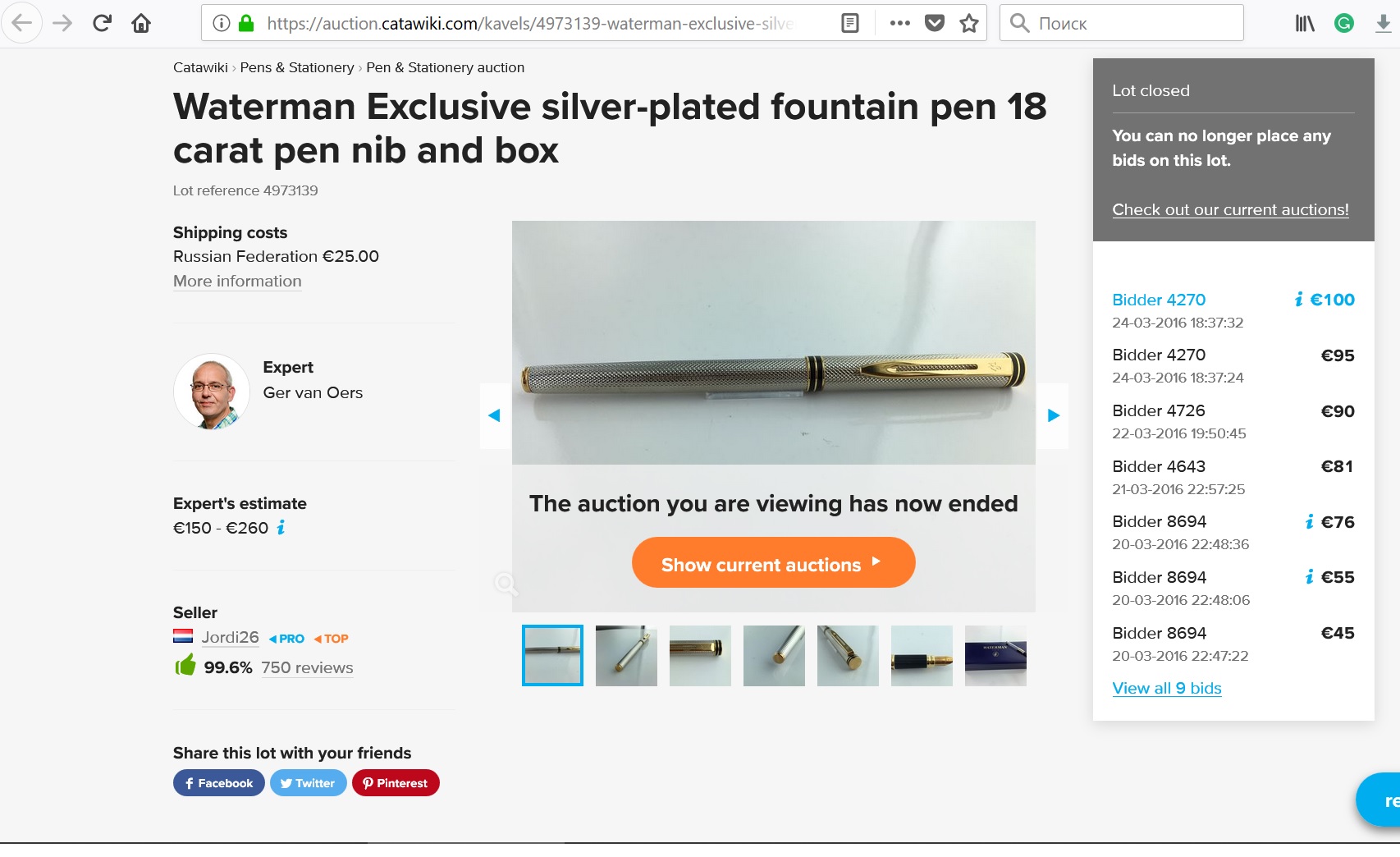Open the Check out our current auctions link
The width and height of the screenshot is (1400, 857).
[x=1230, y=209]
